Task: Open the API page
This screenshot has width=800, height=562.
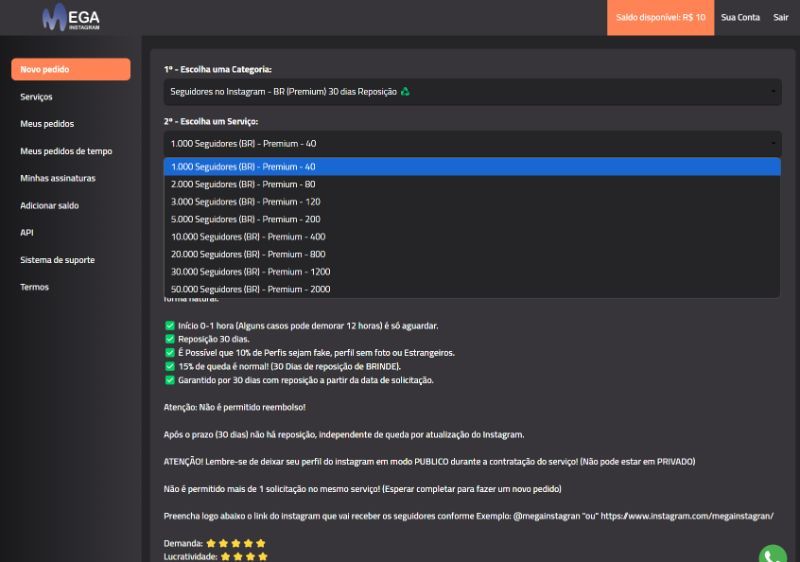Action: tap(27, 233)
